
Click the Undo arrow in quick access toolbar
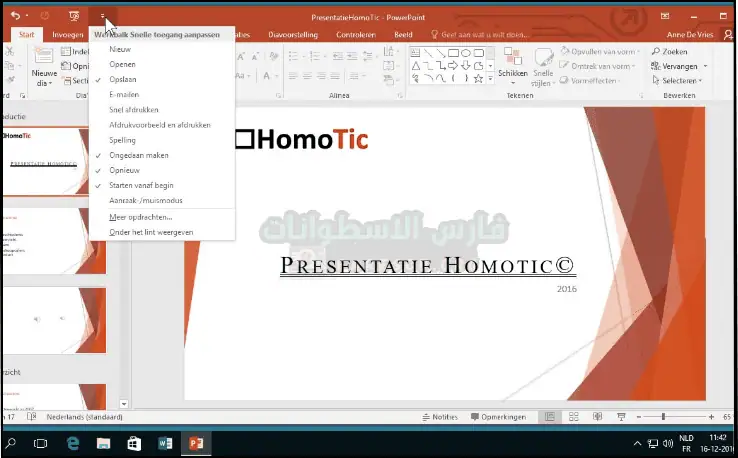tap(15, 16)
